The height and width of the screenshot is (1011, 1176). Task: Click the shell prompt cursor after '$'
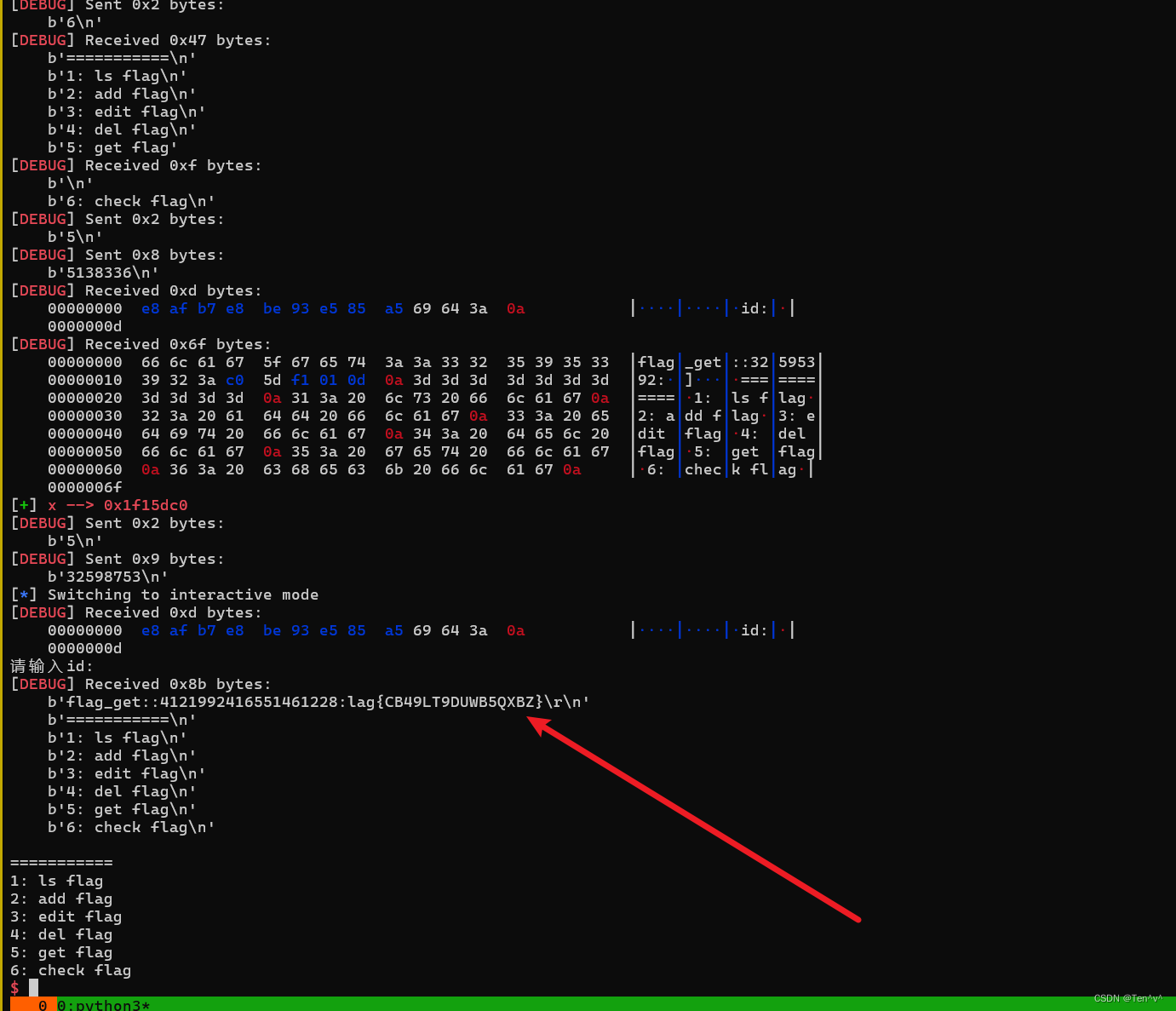pyautogui.click(x=33, y=988)
